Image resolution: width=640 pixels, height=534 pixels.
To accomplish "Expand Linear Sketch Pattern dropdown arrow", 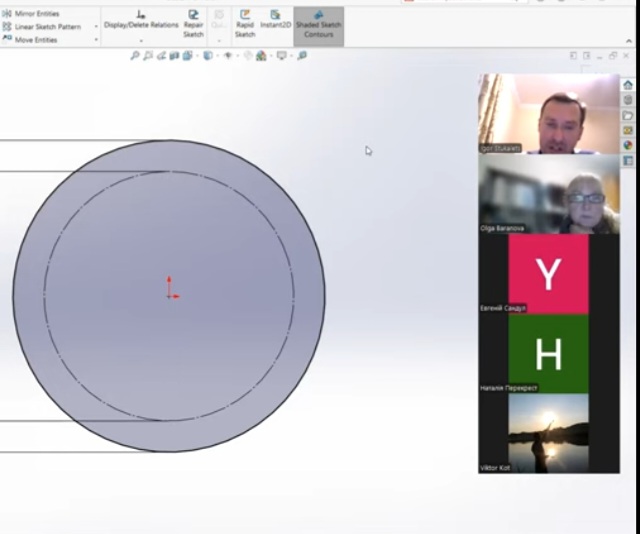I will pos(96,27).
